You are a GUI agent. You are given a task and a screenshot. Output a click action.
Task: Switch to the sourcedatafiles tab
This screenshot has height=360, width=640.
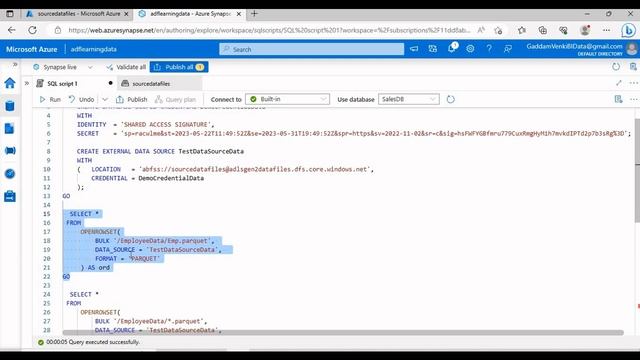(151, 83)
